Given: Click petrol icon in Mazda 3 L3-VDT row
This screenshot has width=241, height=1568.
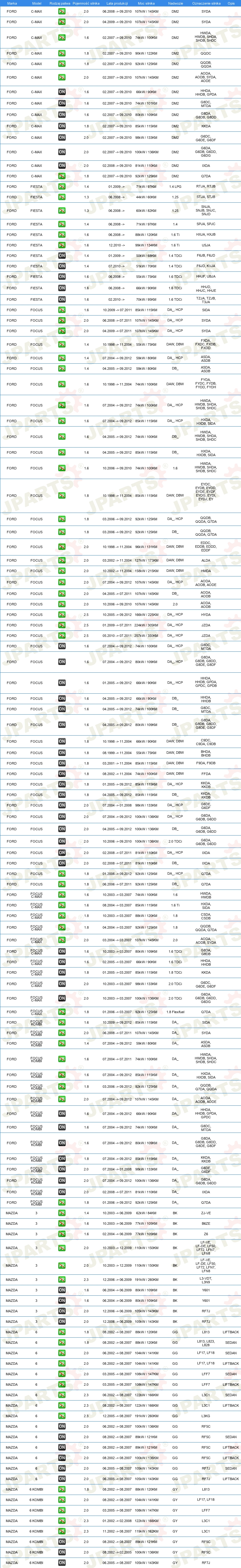Looking at the screenshot, I should (61, 1280).
